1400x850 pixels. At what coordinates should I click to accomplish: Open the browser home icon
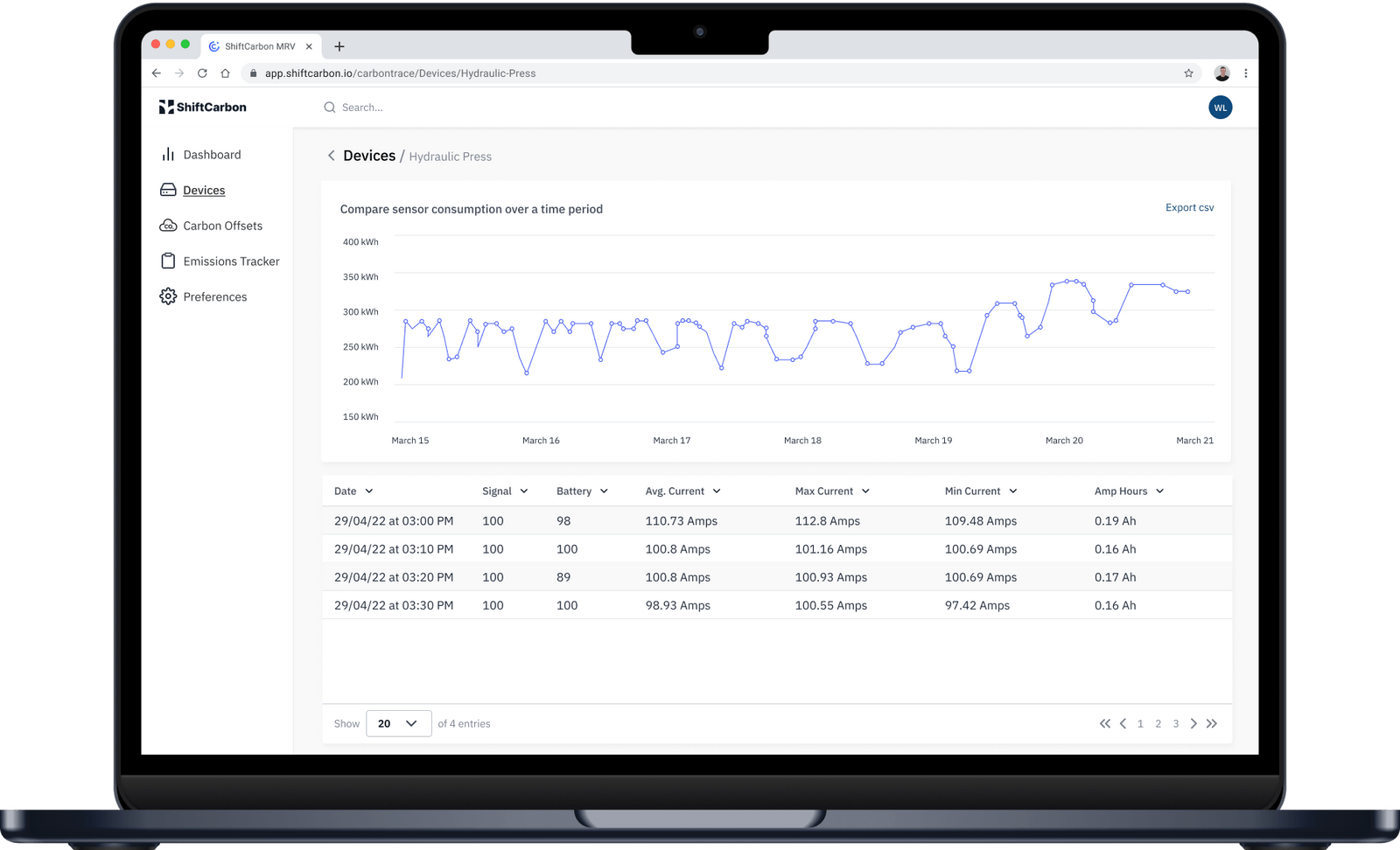[x=225, y=73]
